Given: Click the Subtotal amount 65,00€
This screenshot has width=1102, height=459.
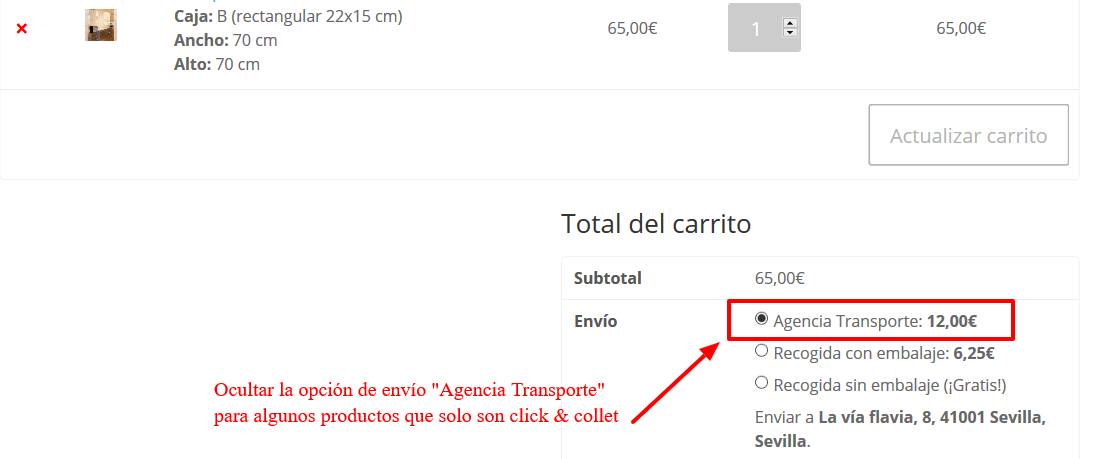Looking at the screenshot, I should click(779, 278).
